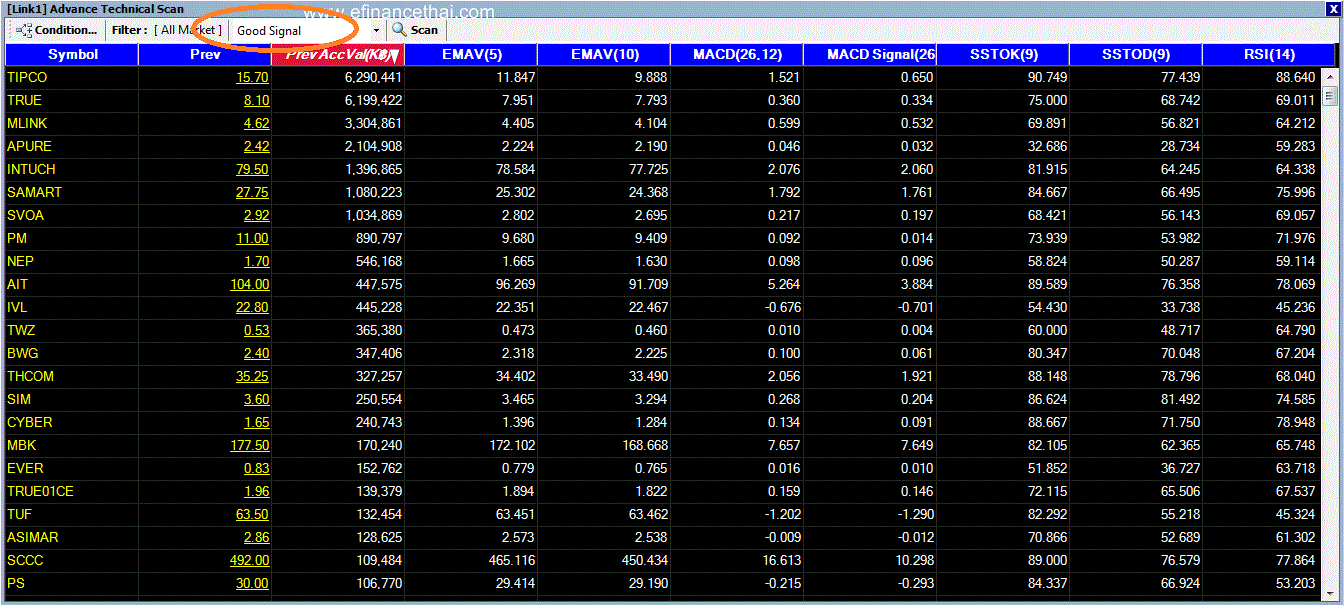The image size is (1344, 606).
Task: Select the TWZ symbol
Action: [21, 330]
